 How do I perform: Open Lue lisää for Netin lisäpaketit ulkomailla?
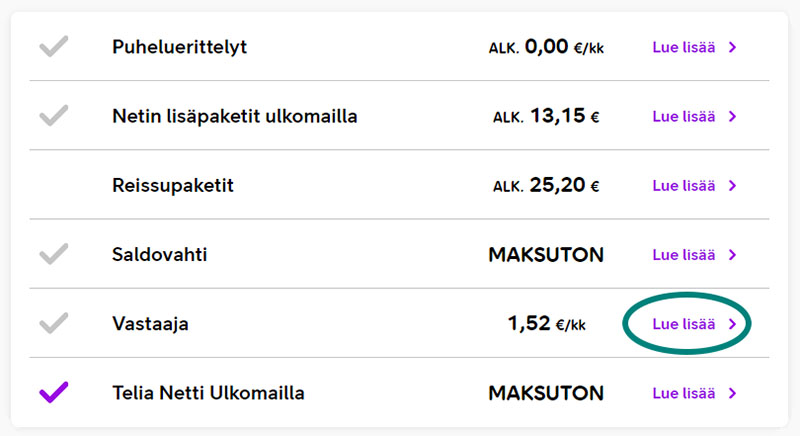(684, 117)
